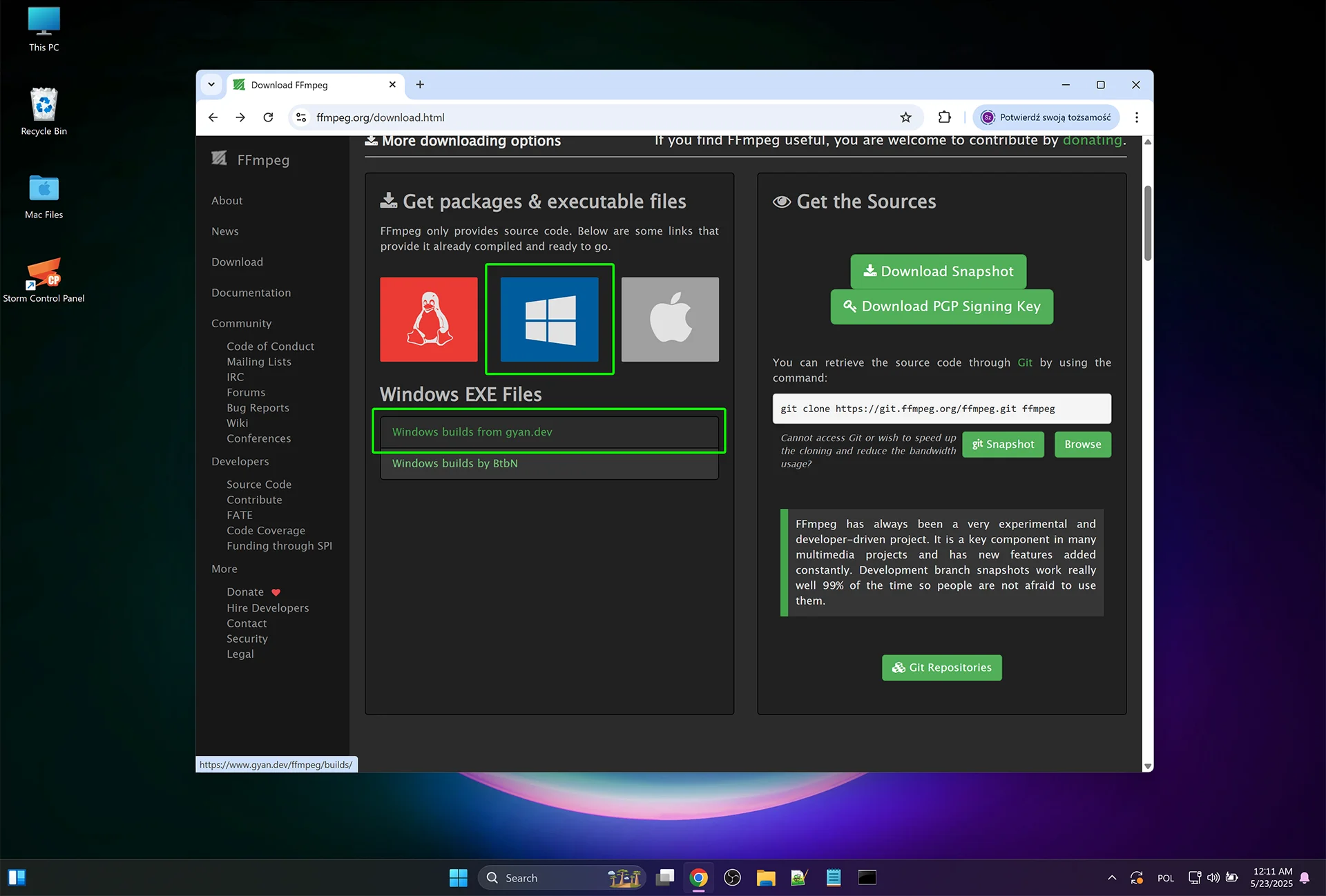The image size is (1326, 896).
Task: Open the tab search chevron
Action: tap(211, 85)
